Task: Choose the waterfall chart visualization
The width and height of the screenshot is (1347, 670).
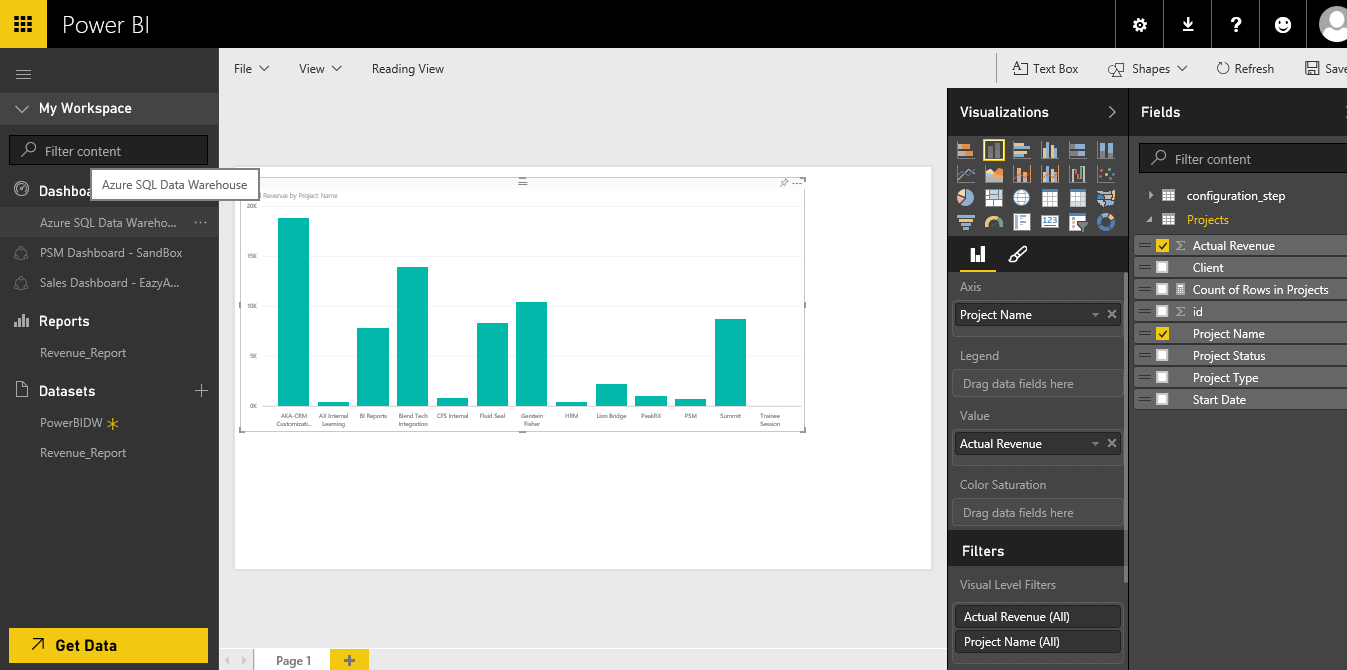Action: (1077, 174)
